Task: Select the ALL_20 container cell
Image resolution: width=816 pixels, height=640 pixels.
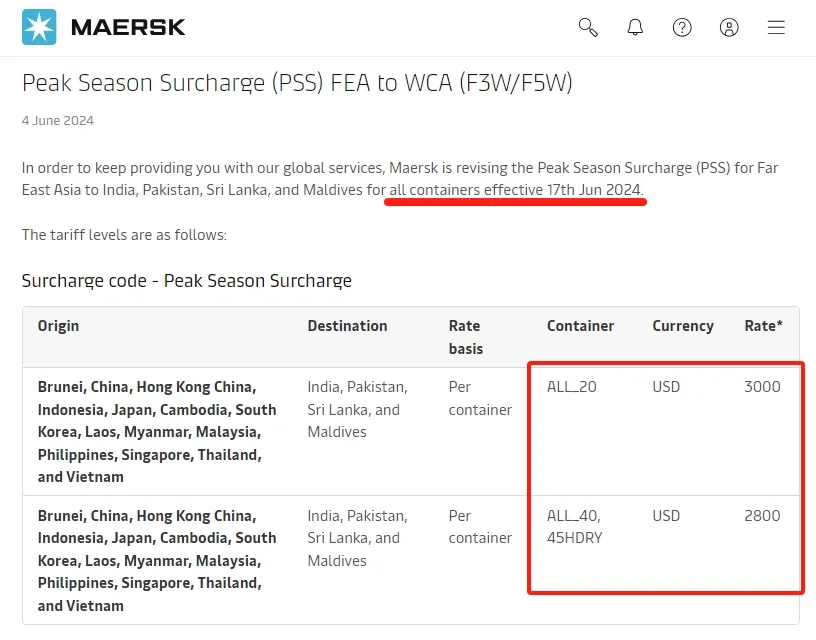Action: pyautogui.click(x=571, y=387)
